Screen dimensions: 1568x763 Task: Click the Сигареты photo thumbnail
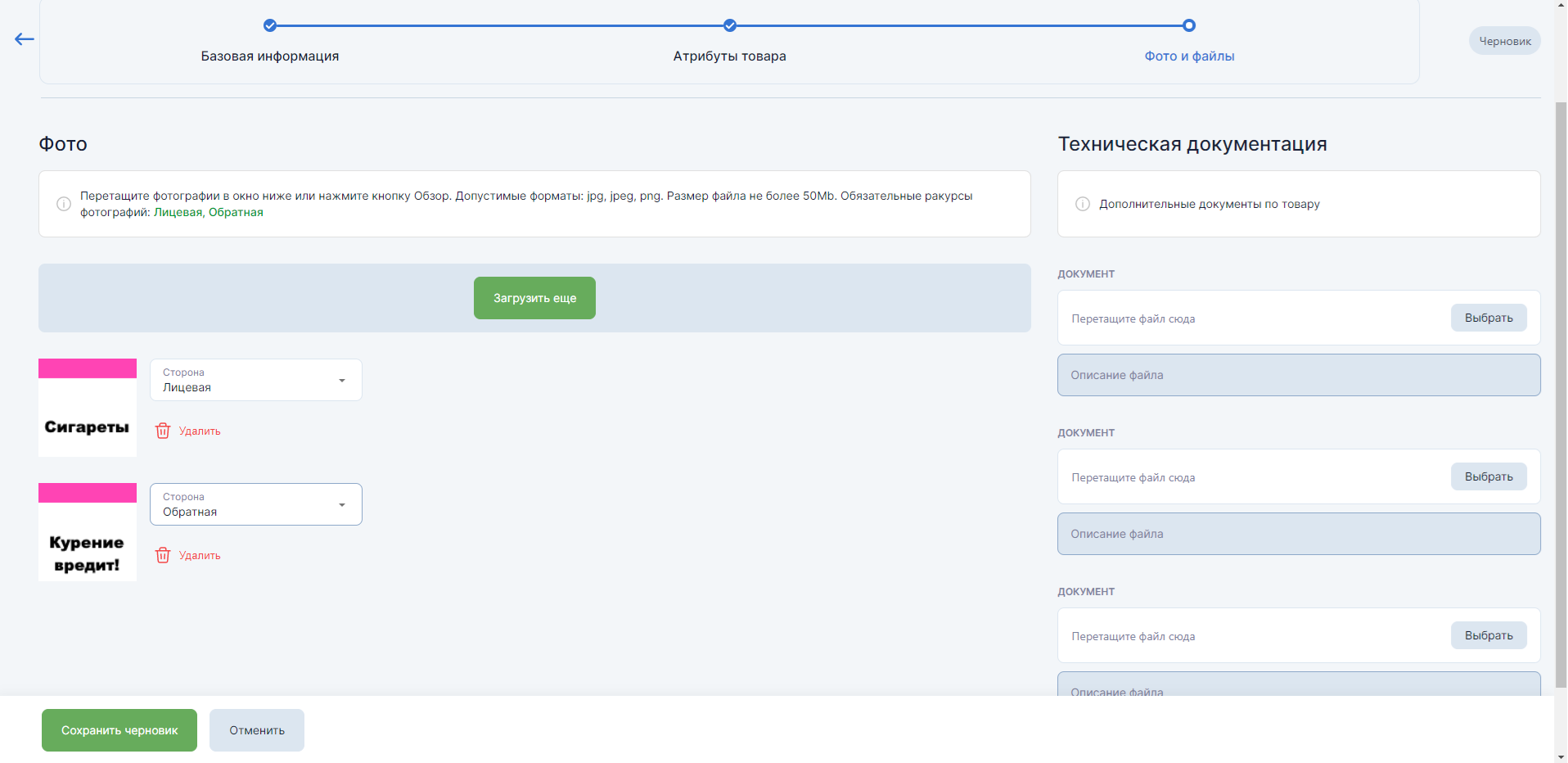click(88, 408)
